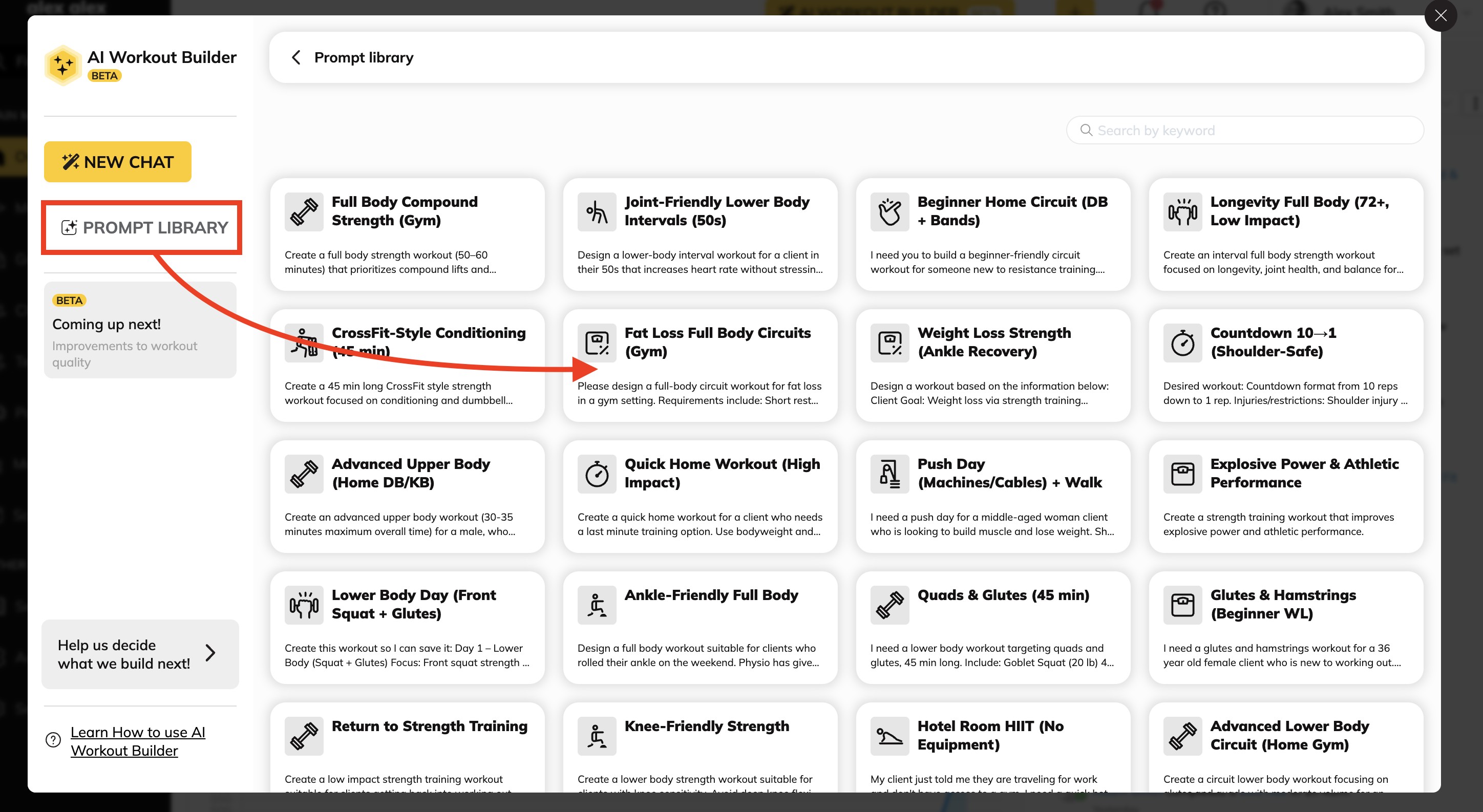
Task: Click the dumbbell icon on Full Body Compound Strength
Action: [x=304, y=212]
